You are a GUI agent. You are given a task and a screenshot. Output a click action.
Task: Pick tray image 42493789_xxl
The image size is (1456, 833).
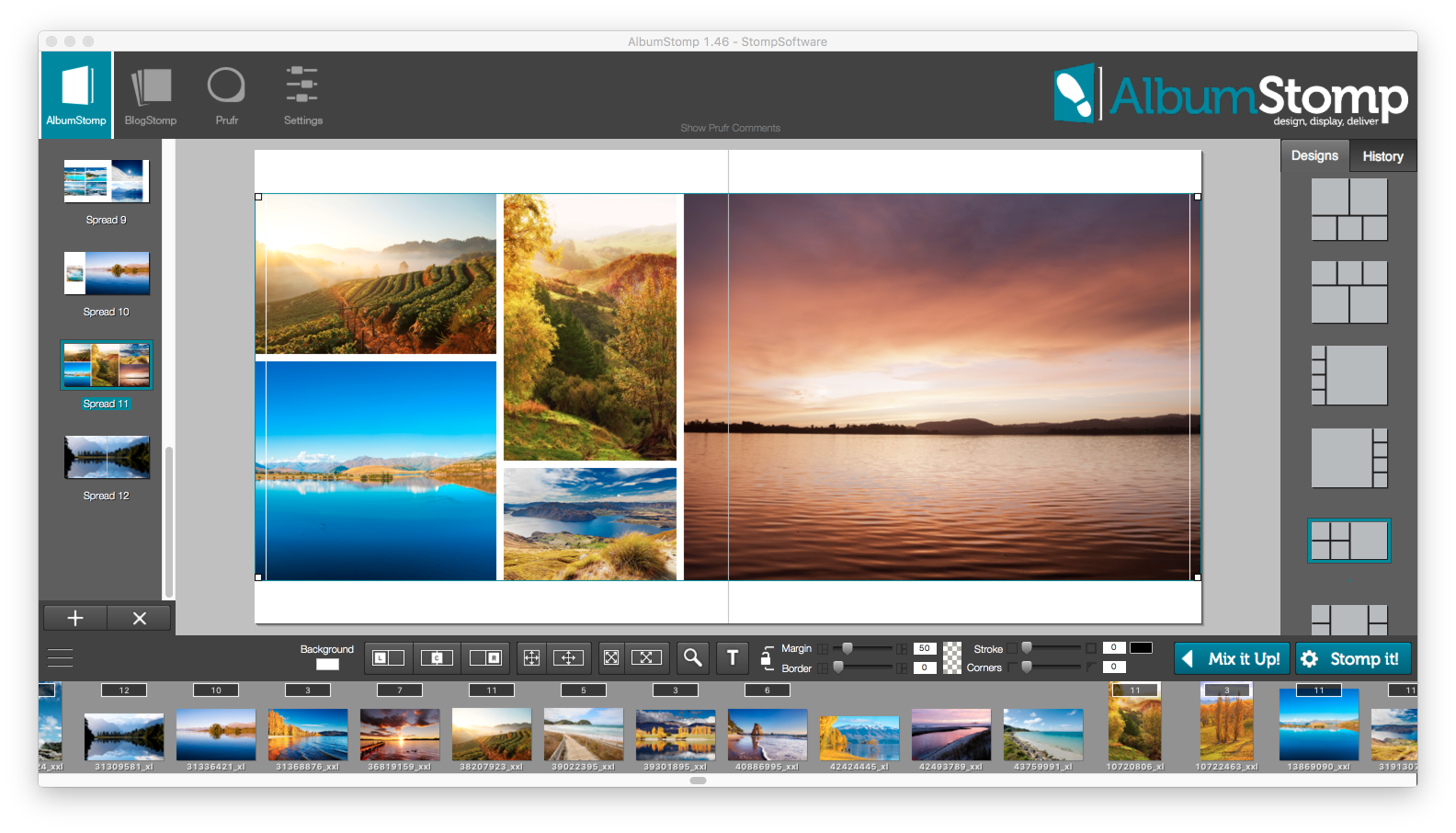(951, 735)
